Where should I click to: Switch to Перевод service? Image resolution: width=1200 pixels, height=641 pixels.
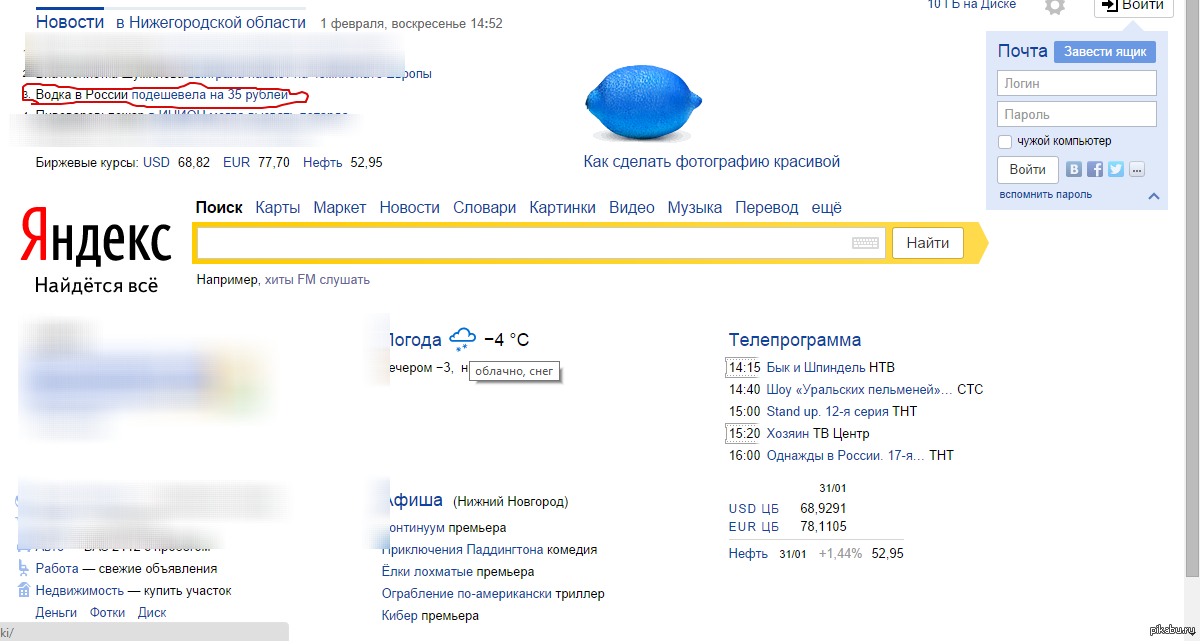[x=767, y=208]
